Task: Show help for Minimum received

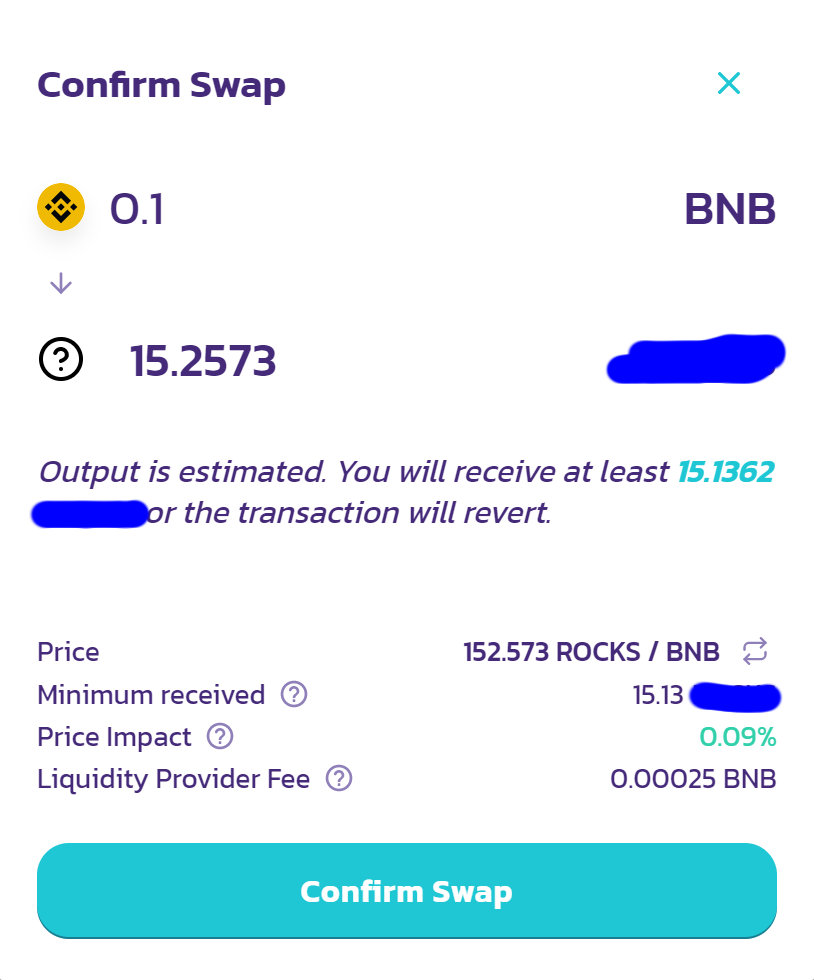Action: coord(294,694)
